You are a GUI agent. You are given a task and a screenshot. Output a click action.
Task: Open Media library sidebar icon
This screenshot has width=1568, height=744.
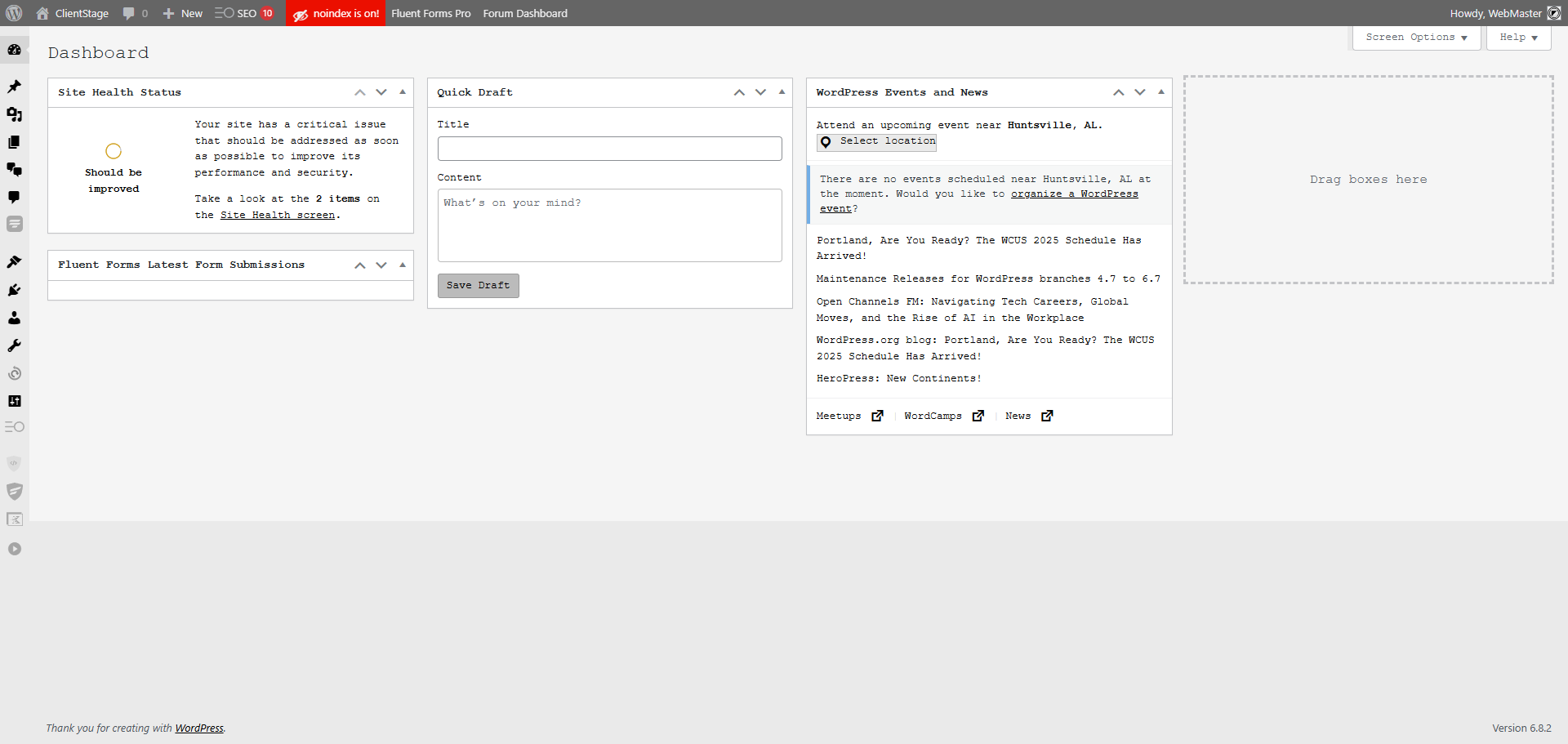pos(15,114)
